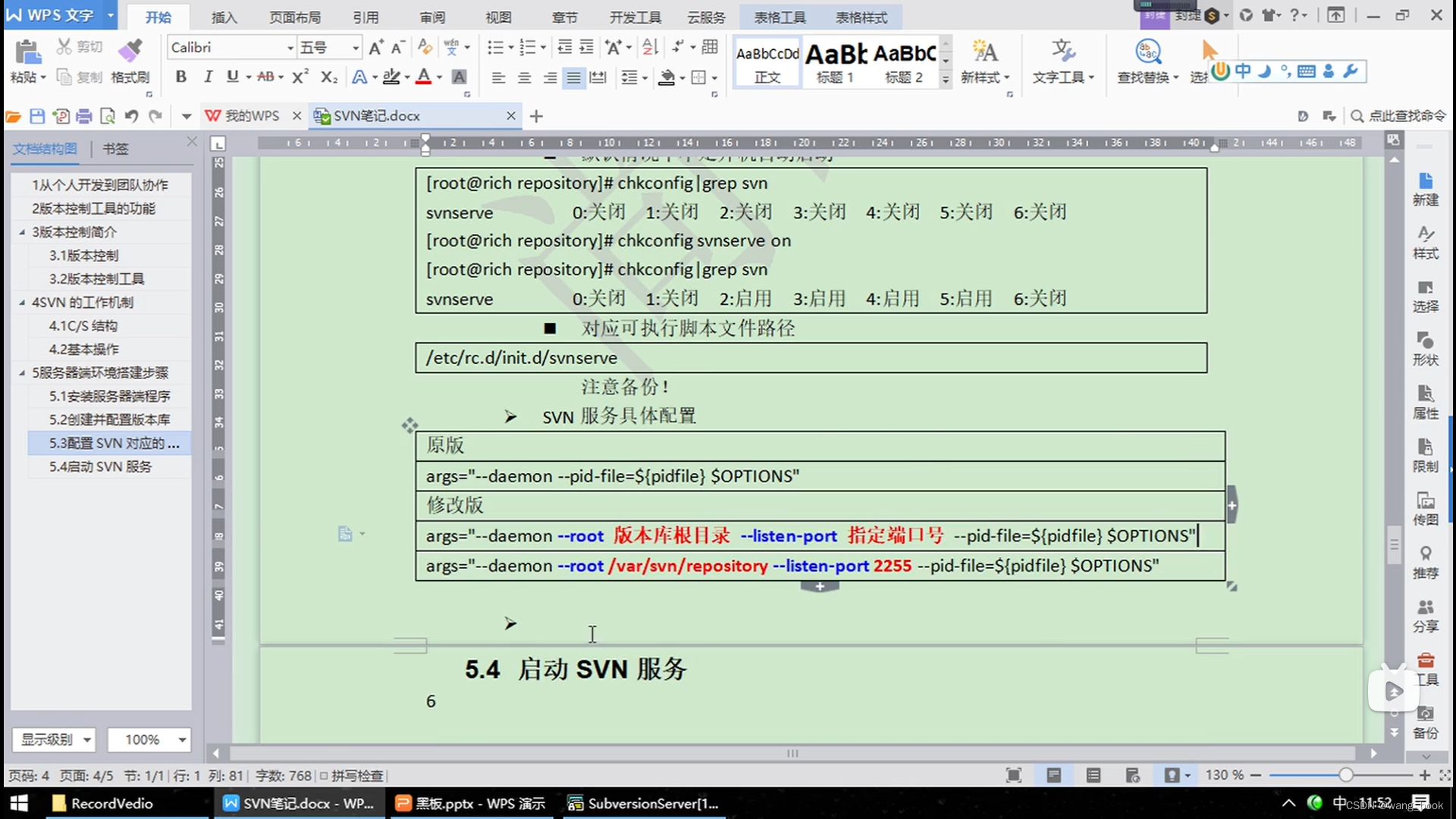Open the Calibri font name dropdown
Image resolution: width=1456 pixels, height=819 pixels.
[290, 48]
